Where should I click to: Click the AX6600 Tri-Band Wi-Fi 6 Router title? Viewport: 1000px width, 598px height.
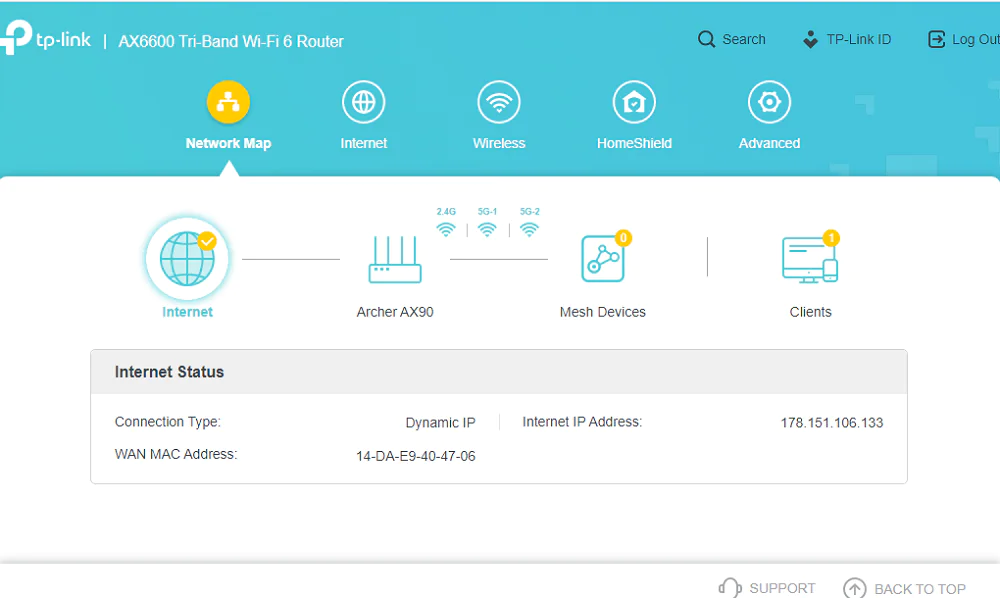pos(231,41)
